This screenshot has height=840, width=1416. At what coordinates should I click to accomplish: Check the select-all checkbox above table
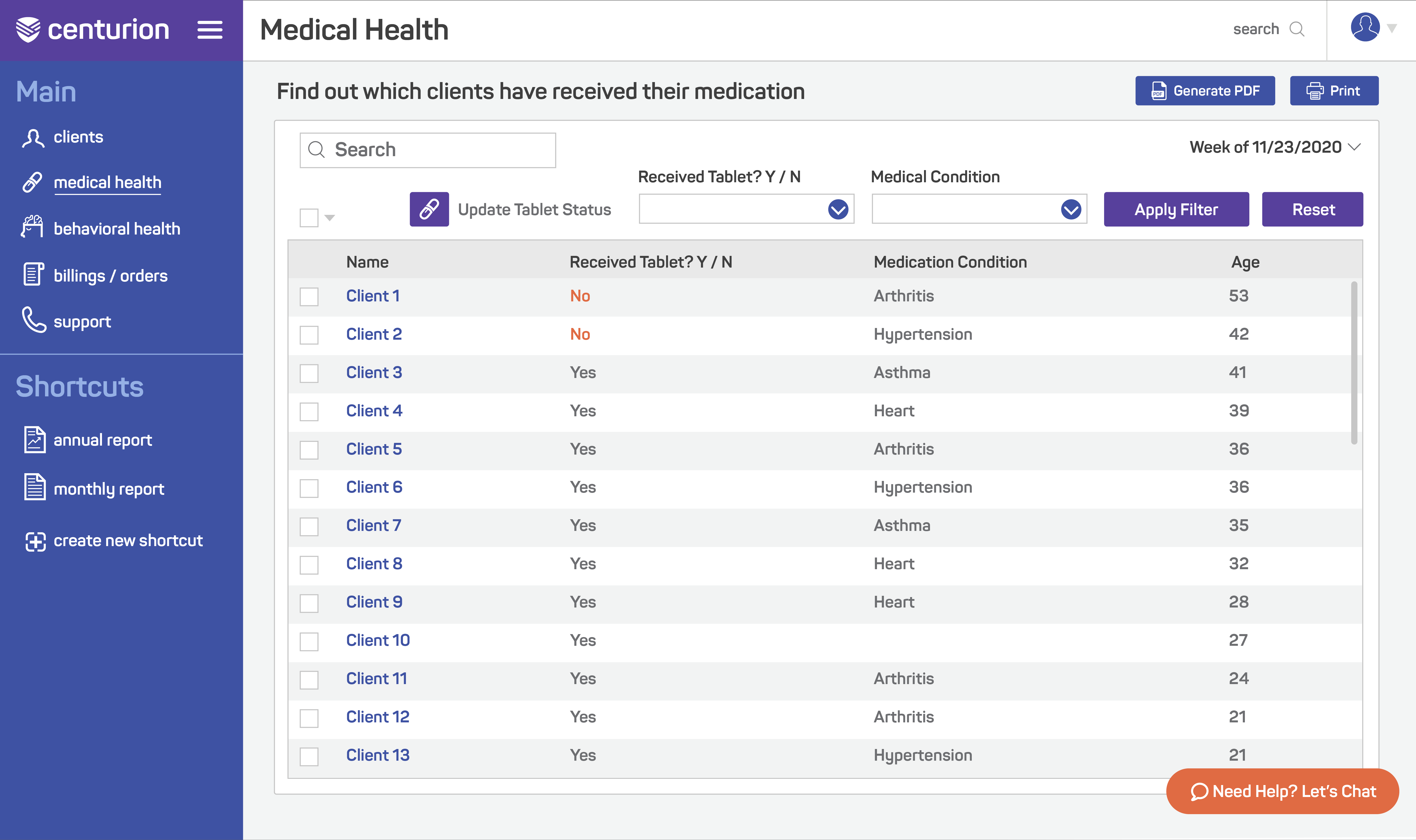click(x=309, y=218)
